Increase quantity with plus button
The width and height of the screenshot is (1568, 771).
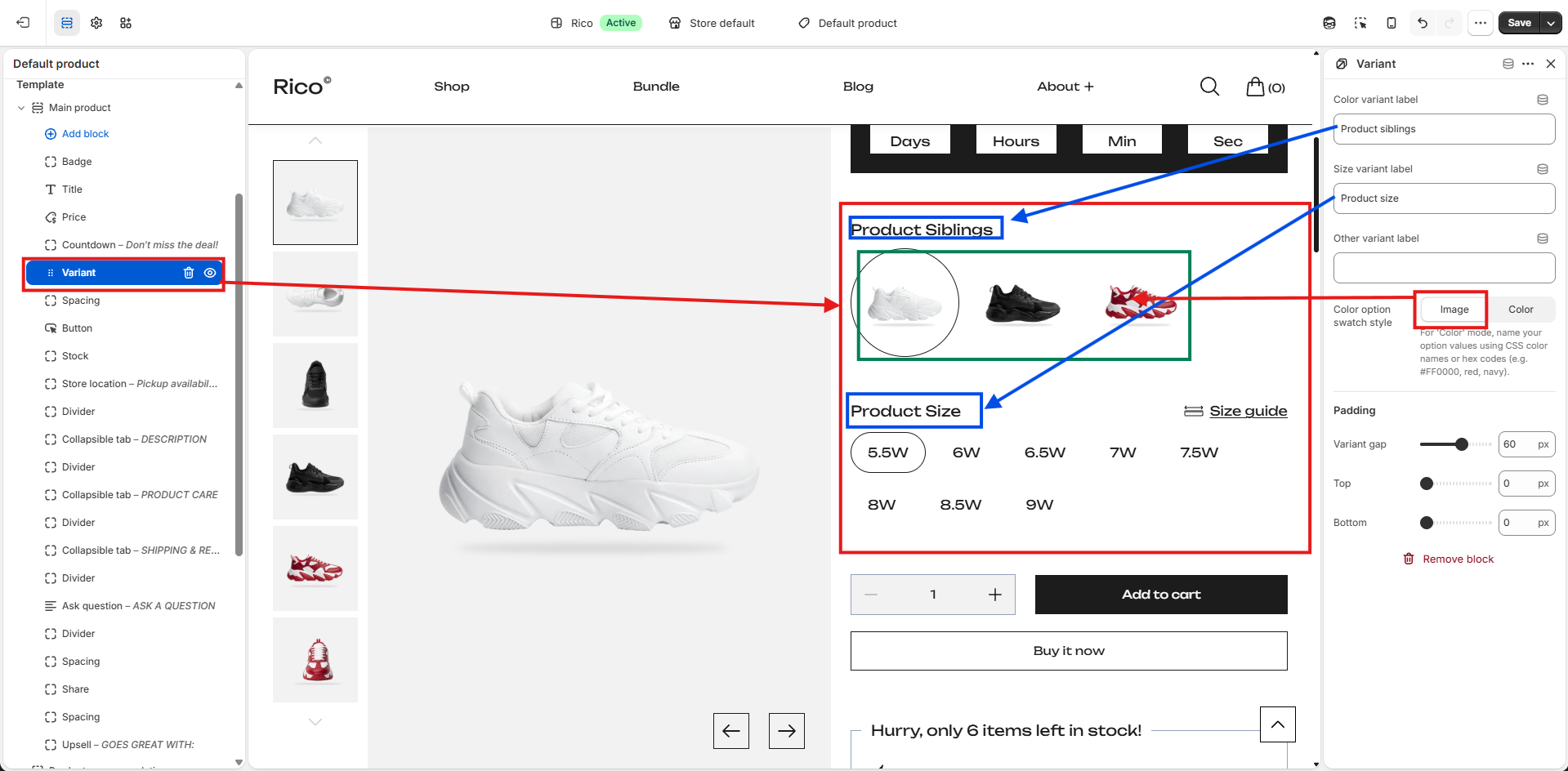(x=994, y=595)
